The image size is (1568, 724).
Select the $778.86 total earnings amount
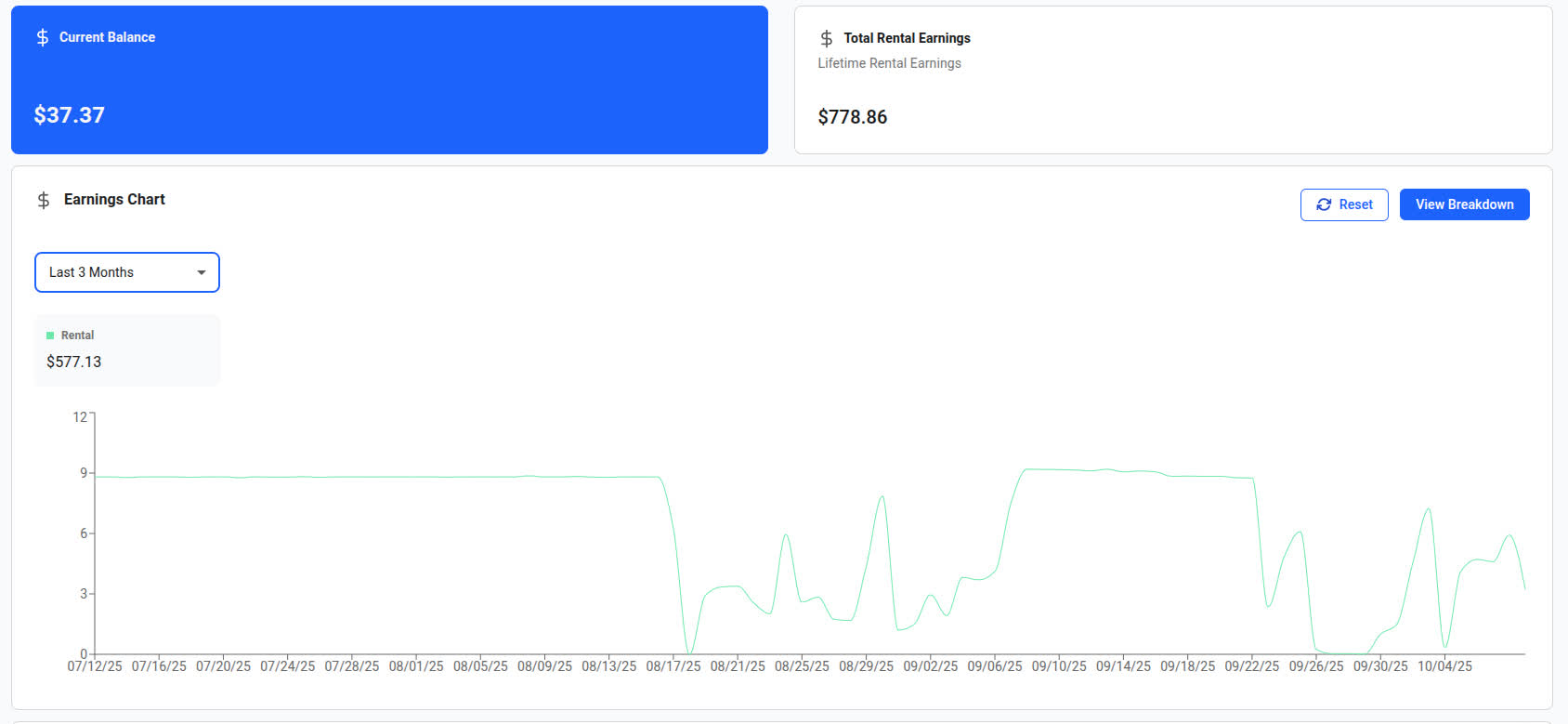(x=852, y=117)
